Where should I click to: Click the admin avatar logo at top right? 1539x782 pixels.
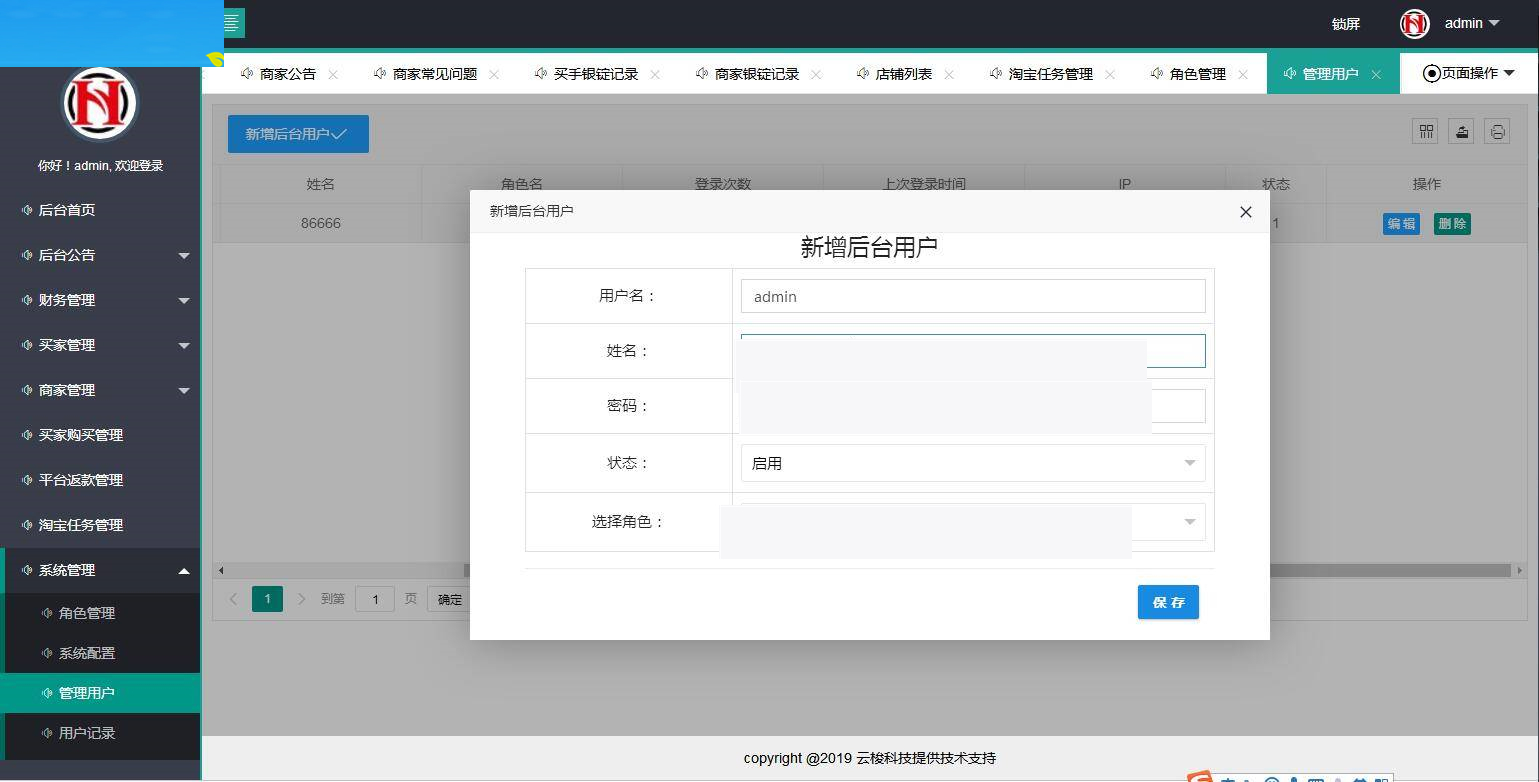coord(1414,23)
